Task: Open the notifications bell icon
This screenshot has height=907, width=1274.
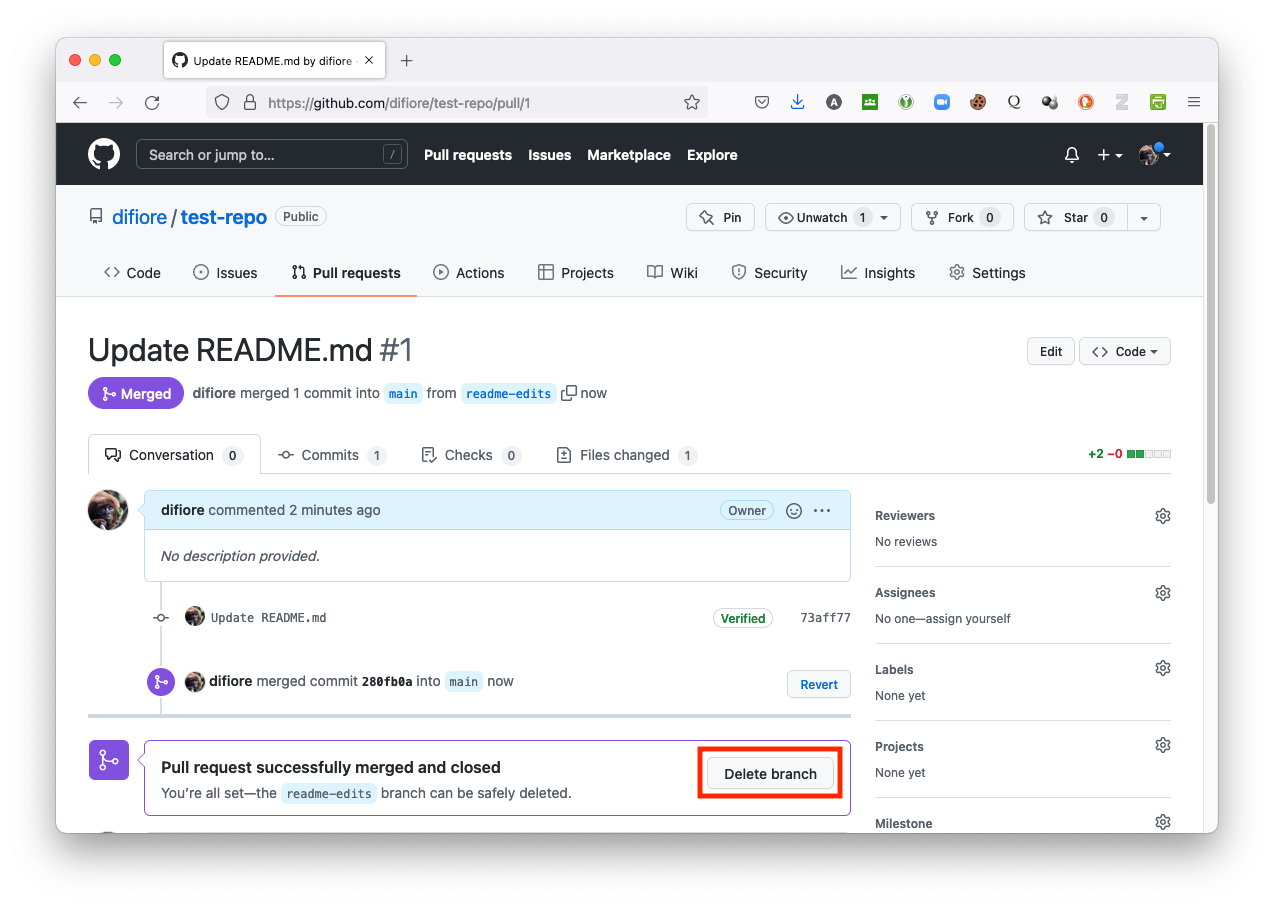Action: pyautogui.click(x=1071, y=155)
